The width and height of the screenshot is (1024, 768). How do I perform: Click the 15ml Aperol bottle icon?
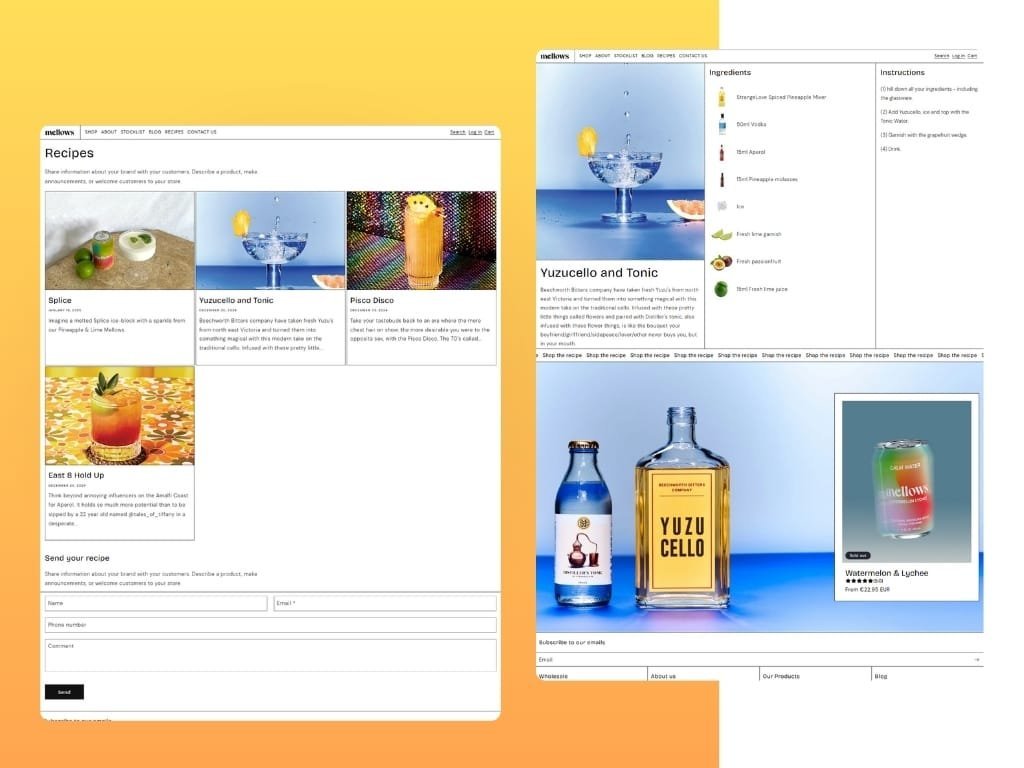click(x=722, y=152)
